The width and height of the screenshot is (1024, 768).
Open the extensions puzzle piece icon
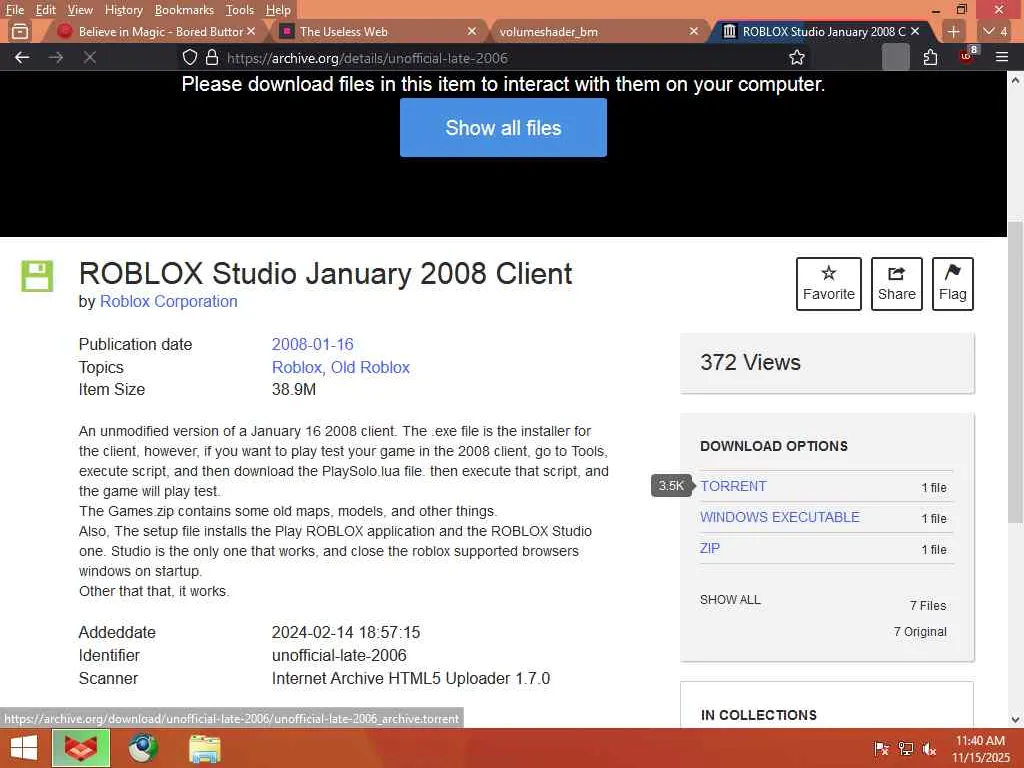point(931,57)
